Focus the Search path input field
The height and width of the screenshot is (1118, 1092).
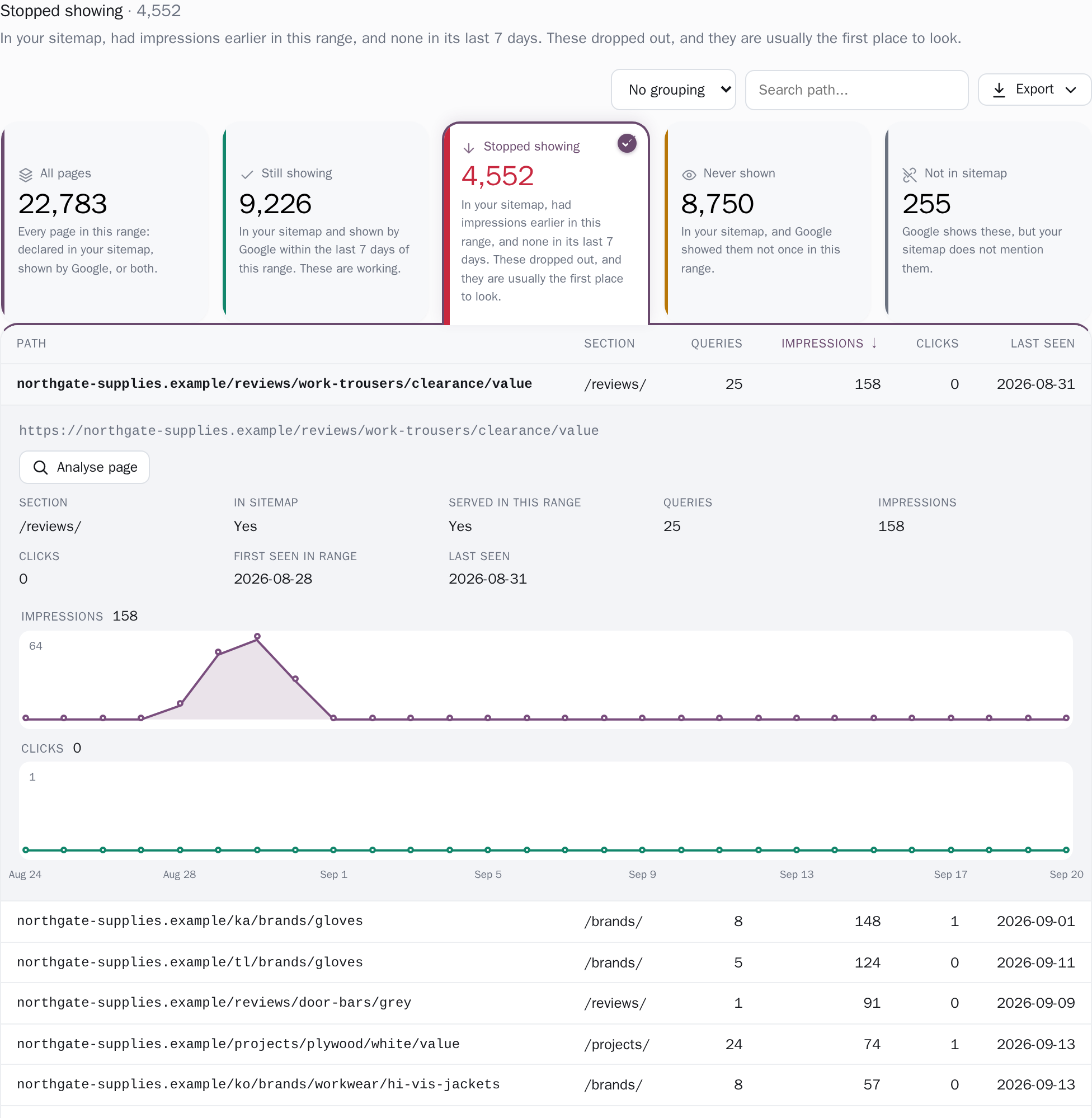pyautogui.click(x=856, y=90)
